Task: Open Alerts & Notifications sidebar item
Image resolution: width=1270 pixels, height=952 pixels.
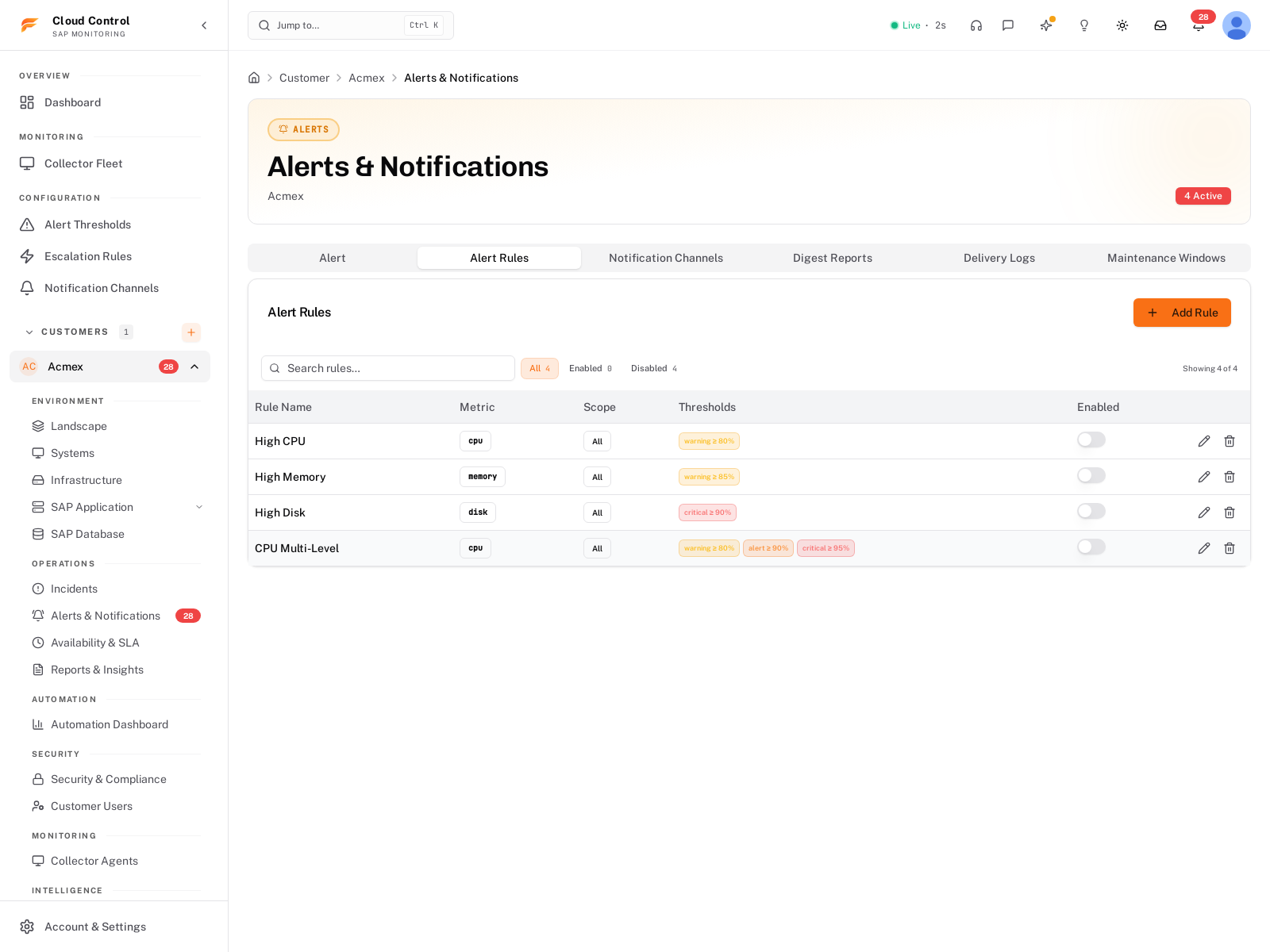Action: 116,616
